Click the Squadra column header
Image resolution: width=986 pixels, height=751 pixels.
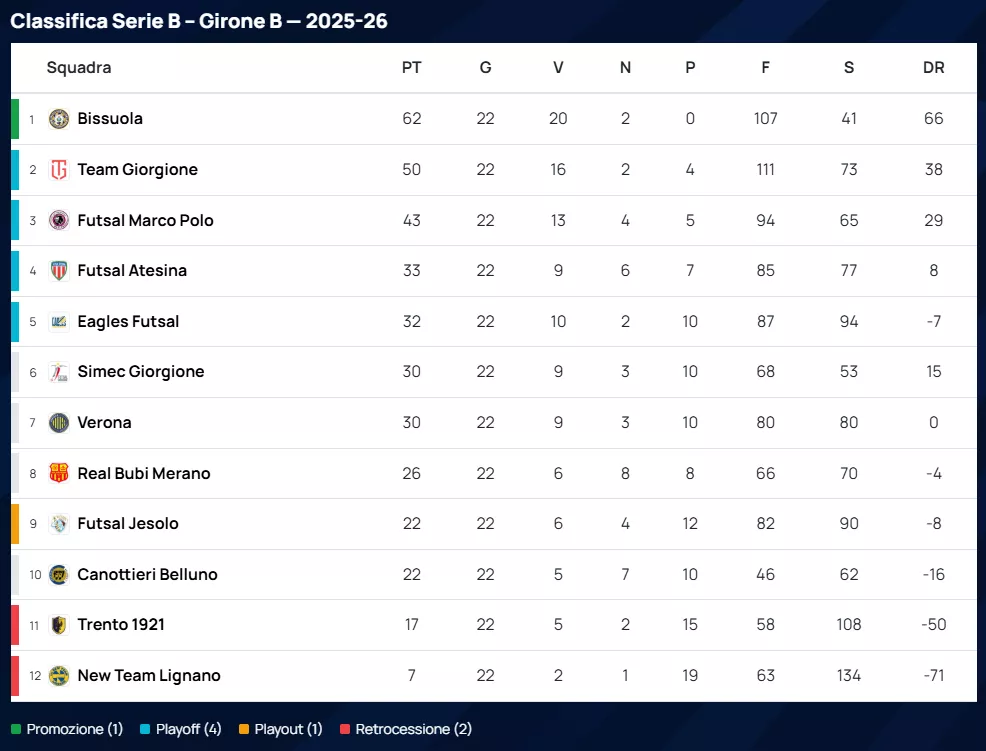79,68
